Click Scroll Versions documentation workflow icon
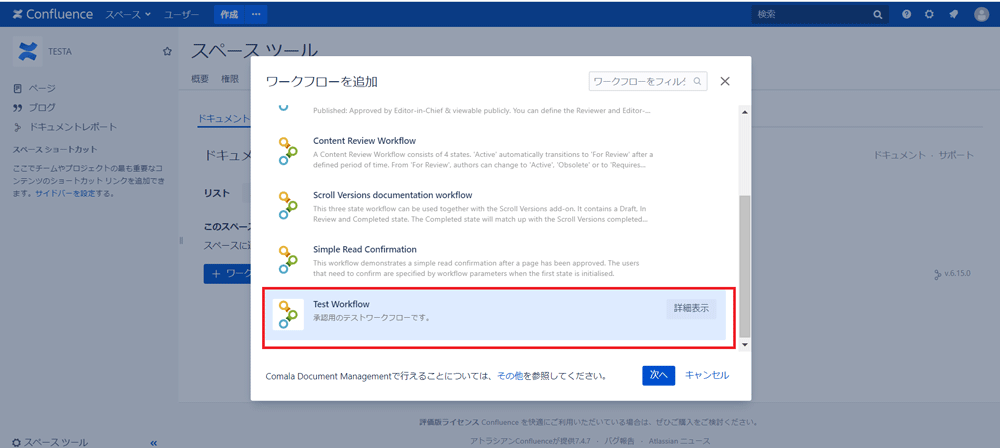This screenshot has height=448, width=1000. point(288,205)
